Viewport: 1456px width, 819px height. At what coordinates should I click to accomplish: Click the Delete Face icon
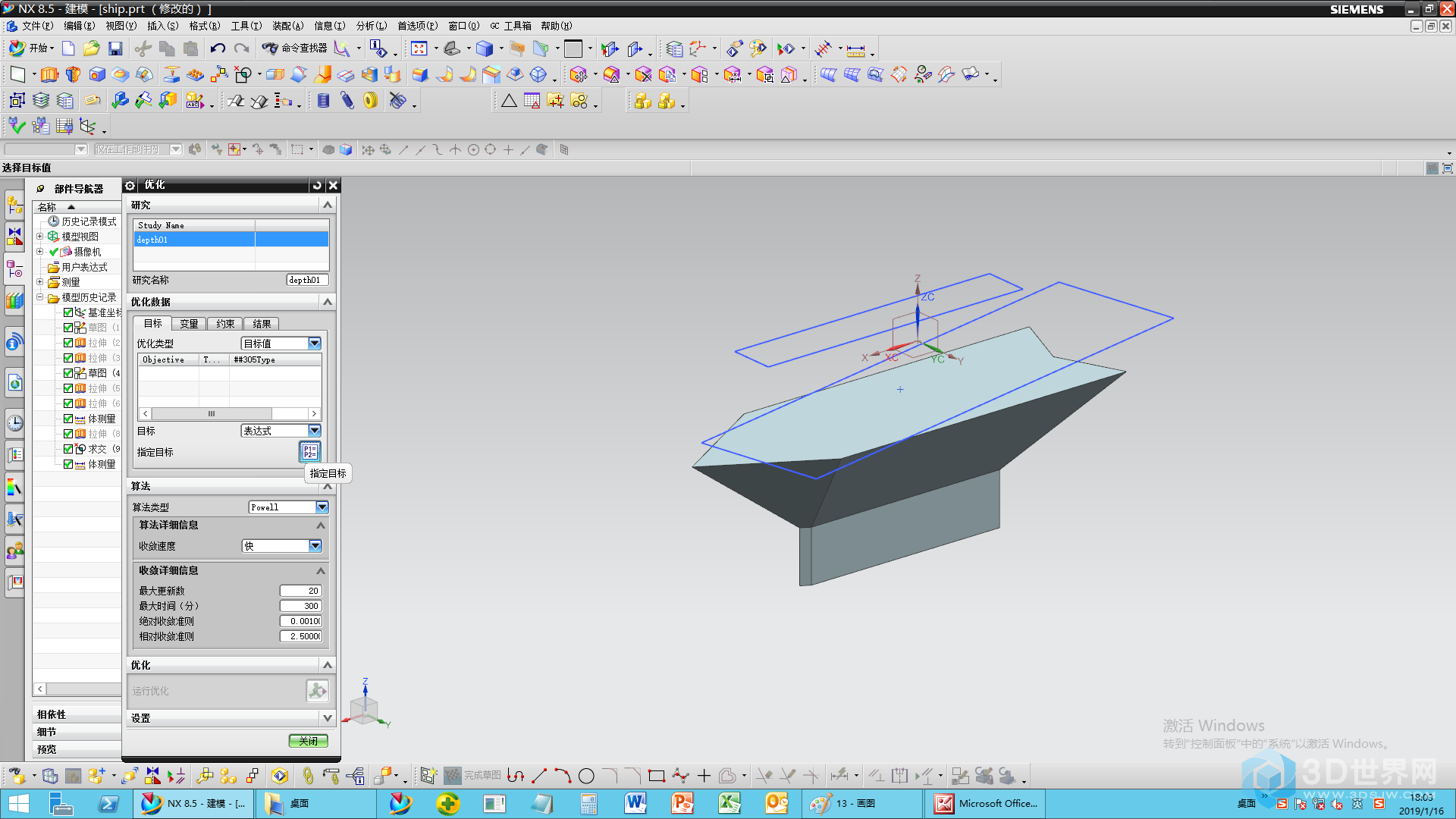tap(643, 74)
